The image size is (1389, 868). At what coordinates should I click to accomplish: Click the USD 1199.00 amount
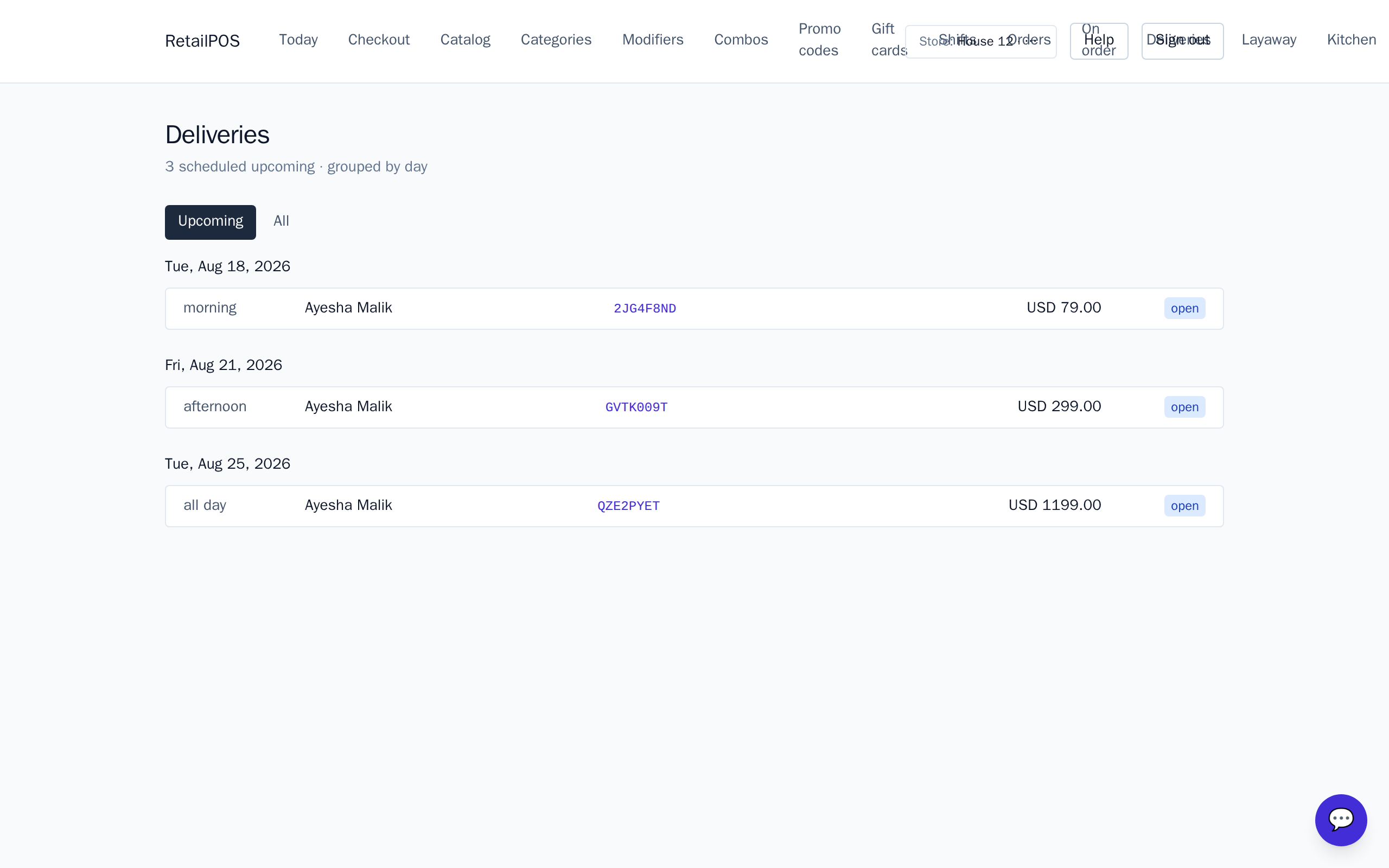[1054, 505]
